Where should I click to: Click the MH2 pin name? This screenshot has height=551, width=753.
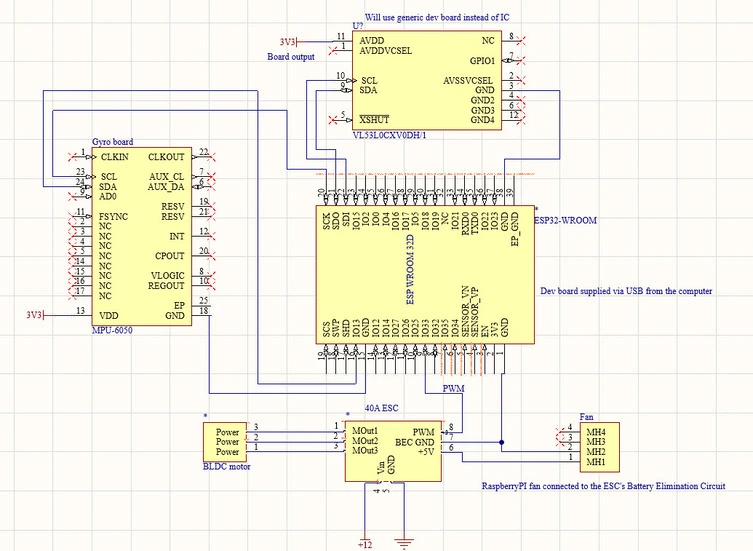(595, 452)
